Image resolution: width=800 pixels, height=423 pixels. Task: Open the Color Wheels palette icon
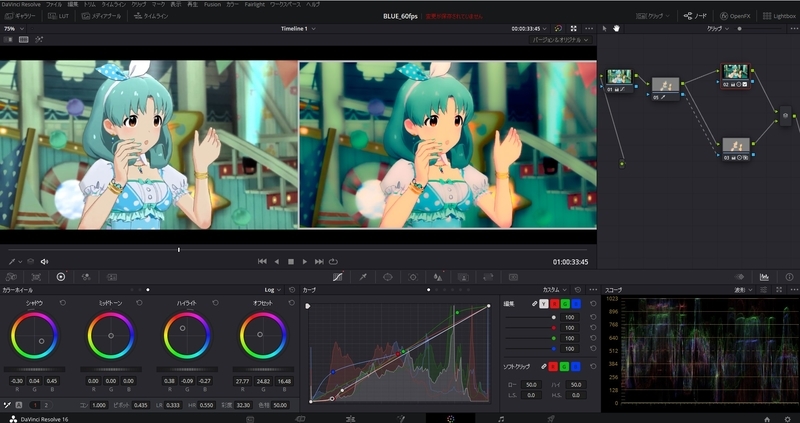[61, 277]
